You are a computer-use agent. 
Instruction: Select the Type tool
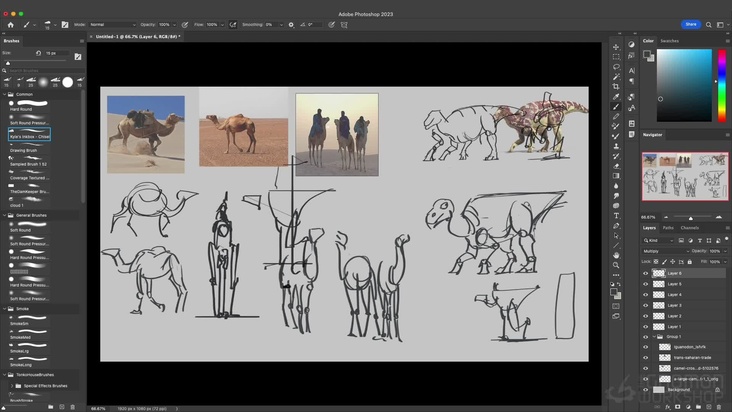click(616, 216)
